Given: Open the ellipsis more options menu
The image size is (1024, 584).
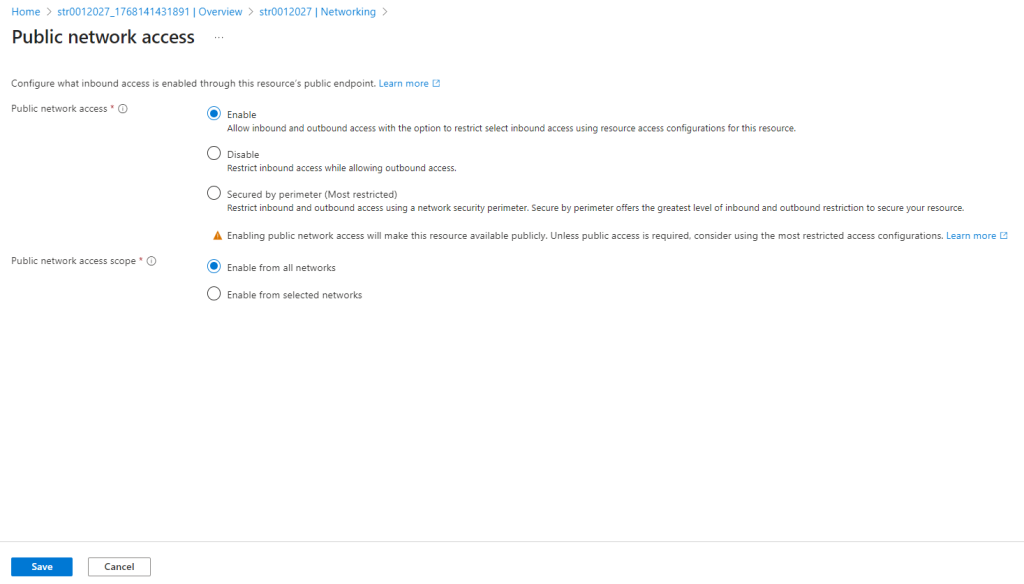Looking at the screenshot, I should tap(219, 38).
